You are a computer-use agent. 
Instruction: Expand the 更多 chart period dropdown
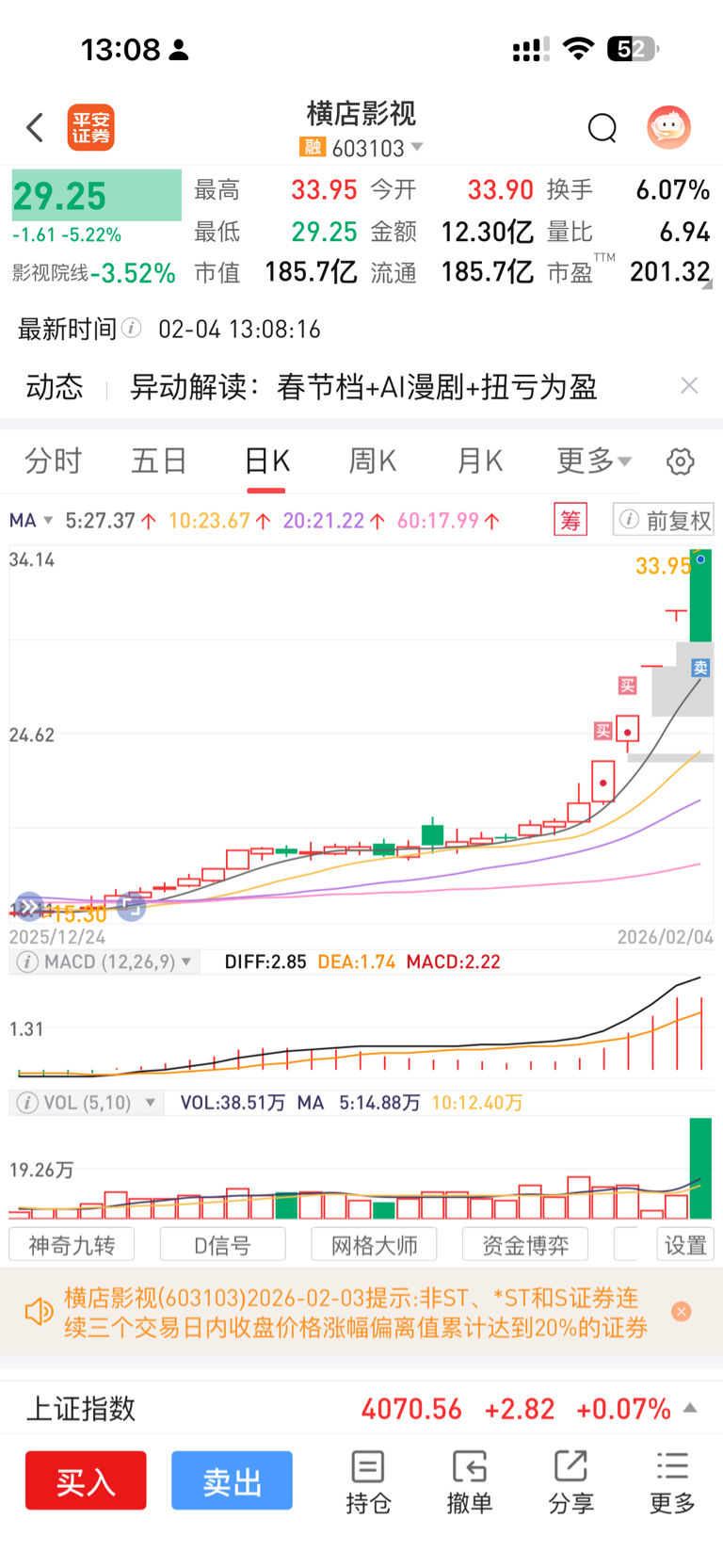(x=594, y=461)
